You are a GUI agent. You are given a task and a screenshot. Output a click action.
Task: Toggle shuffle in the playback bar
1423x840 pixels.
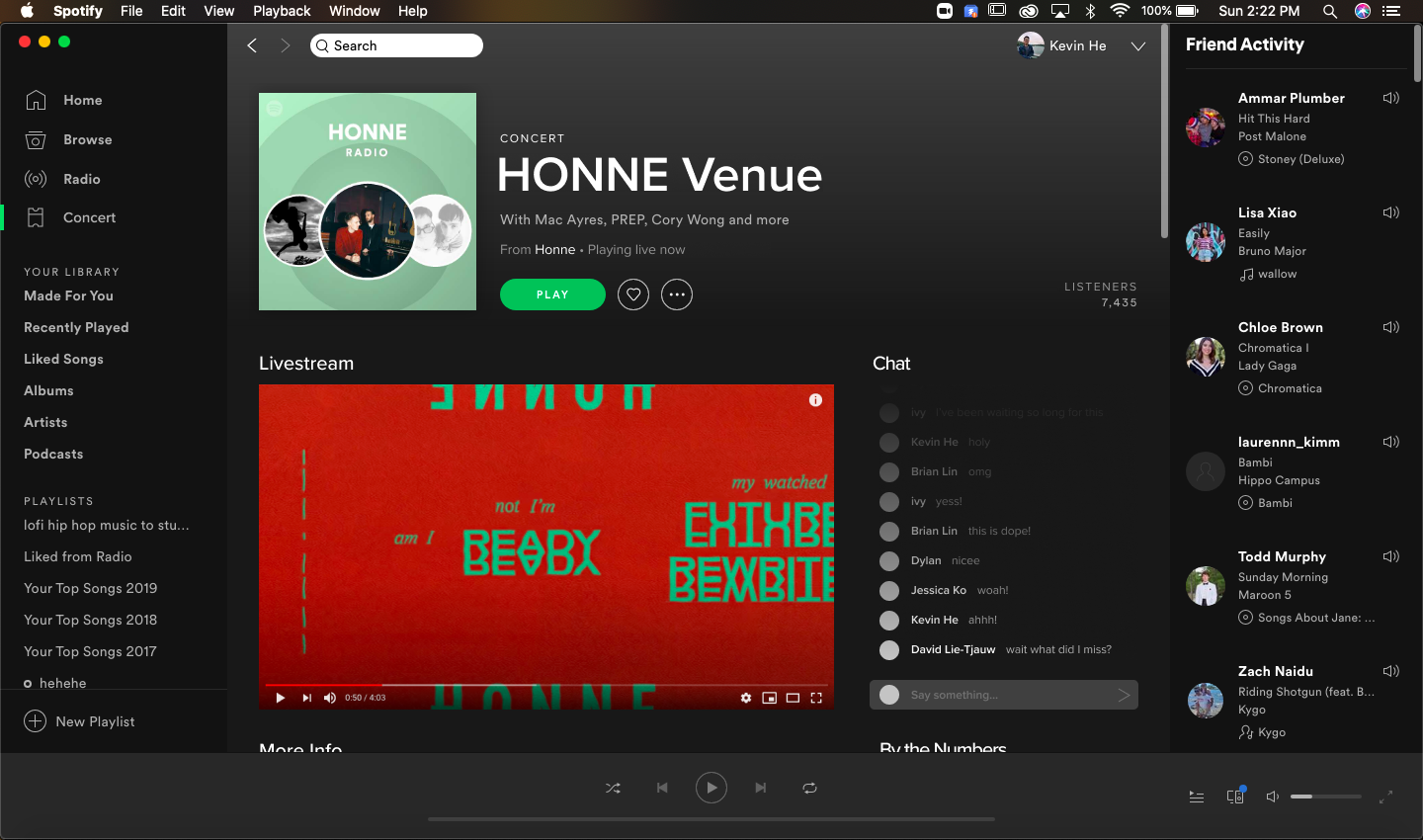point(613,788)
